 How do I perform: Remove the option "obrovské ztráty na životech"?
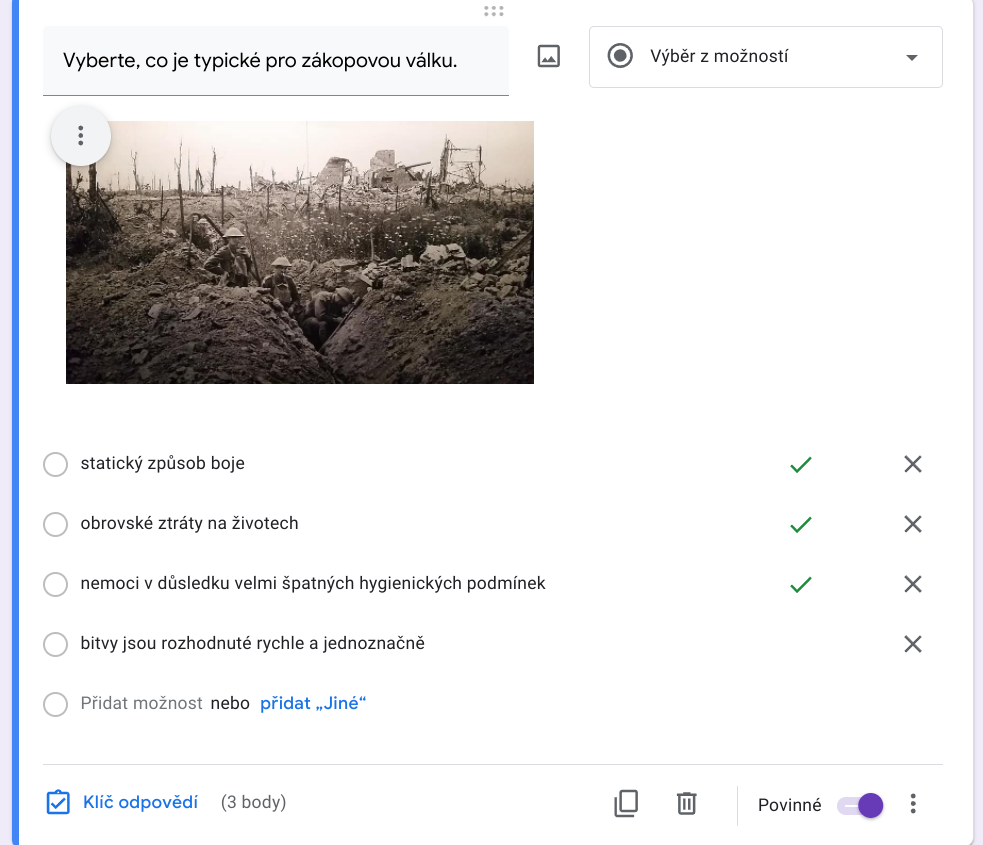[912, 524]
